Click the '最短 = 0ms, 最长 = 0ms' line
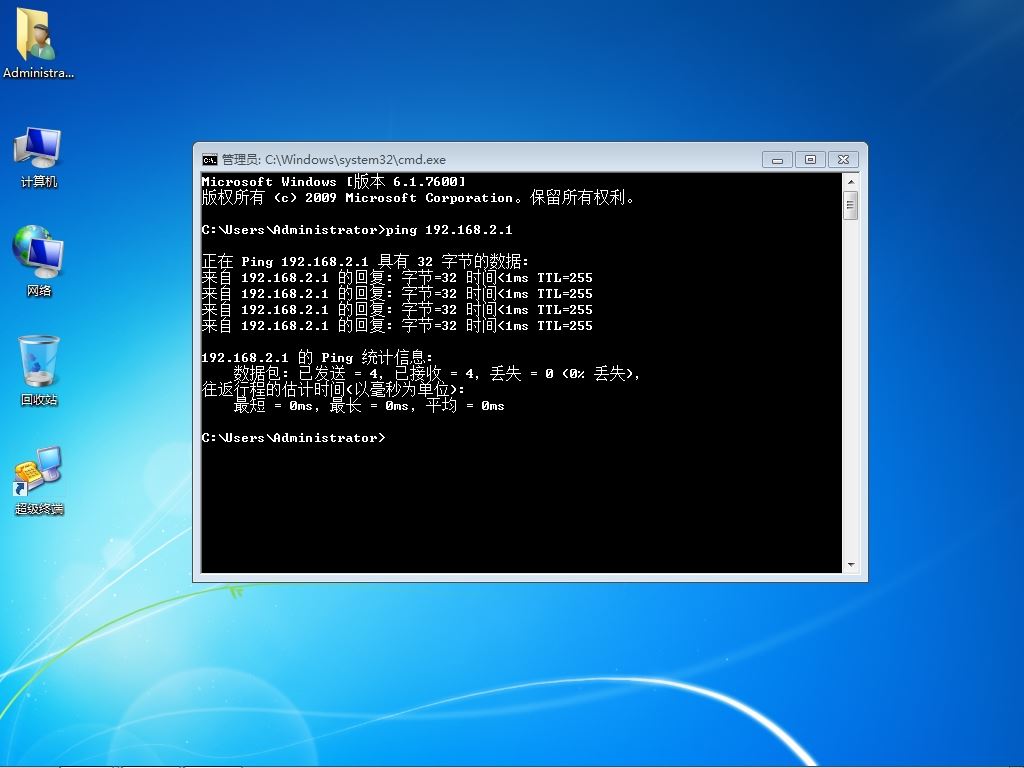The width and height of the screenshot is (1024, 768). [369, 406]
